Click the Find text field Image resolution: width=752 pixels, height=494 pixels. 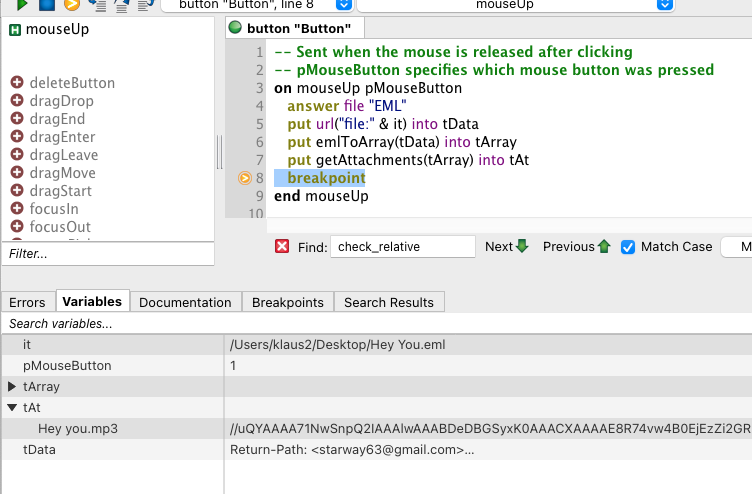click(403, 247)
